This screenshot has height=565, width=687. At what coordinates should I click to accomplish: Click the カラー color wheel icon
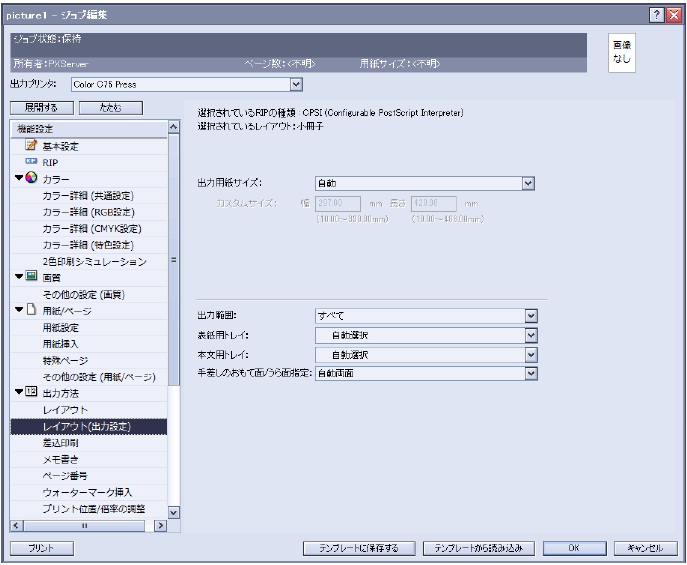[30, 179]
